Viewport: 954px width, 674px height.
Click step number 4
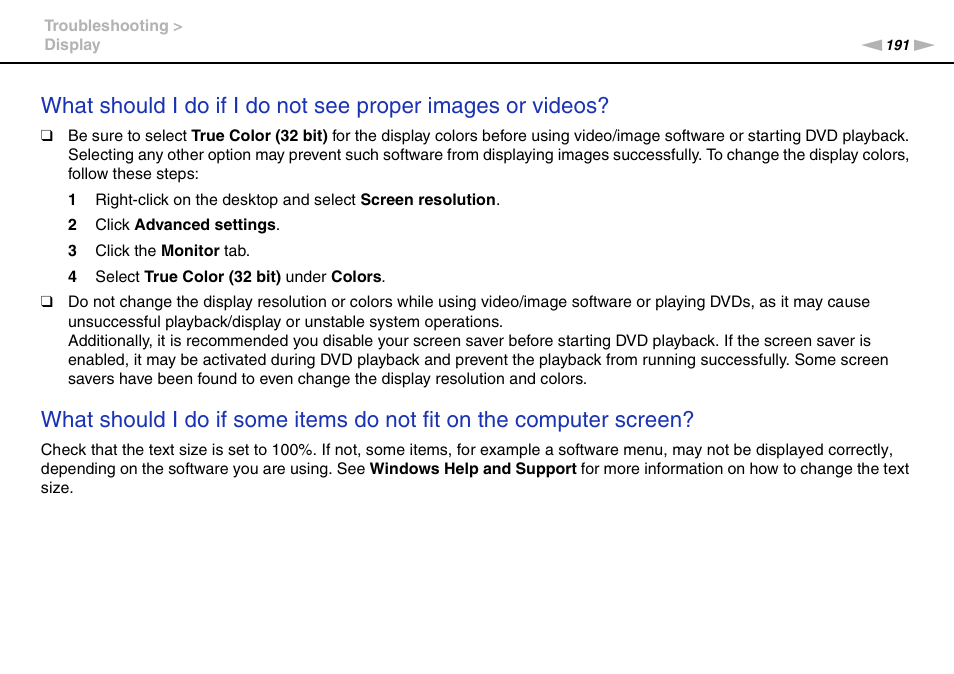[72, 277]
